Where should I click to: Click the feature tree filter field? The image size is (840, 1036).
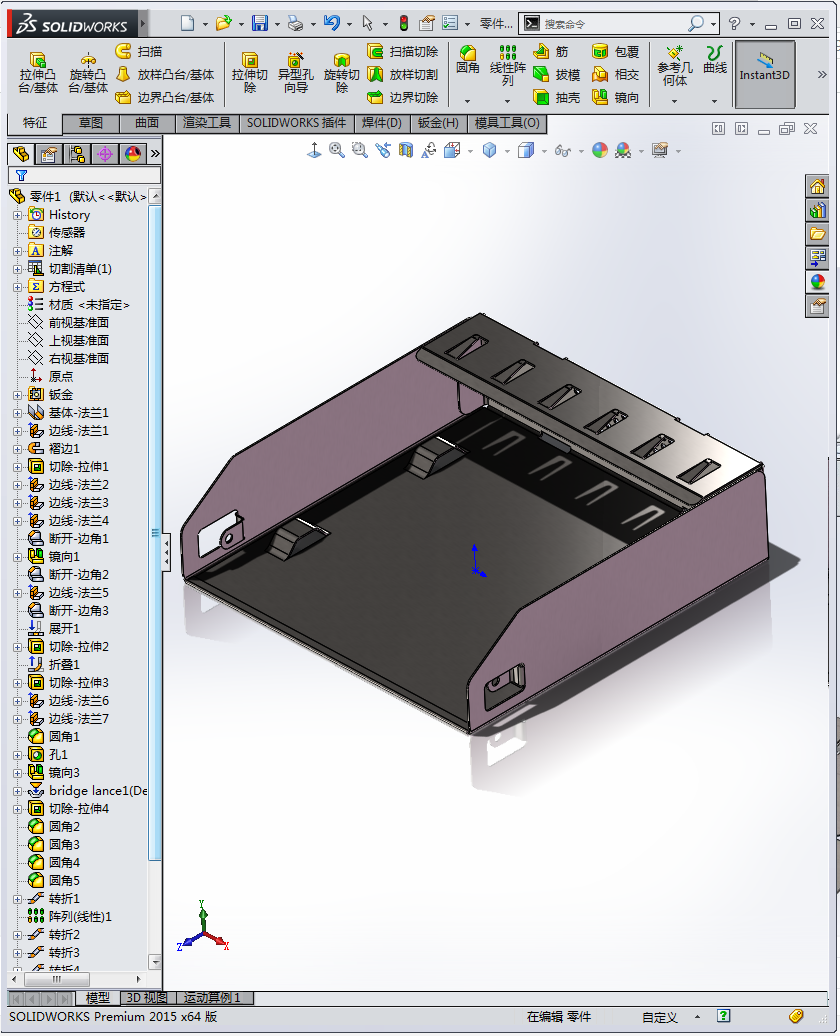coord(85,175)
